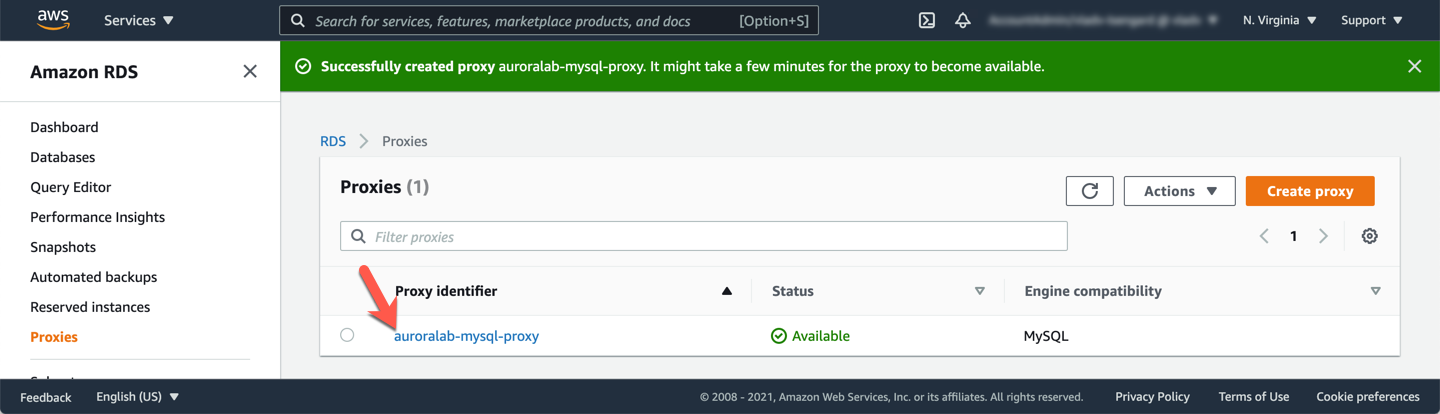Image resolution: width=1440 pixels, height=414 pixels.
Task: Go to Performance Insights in sidebar
Action: (97, 217)
